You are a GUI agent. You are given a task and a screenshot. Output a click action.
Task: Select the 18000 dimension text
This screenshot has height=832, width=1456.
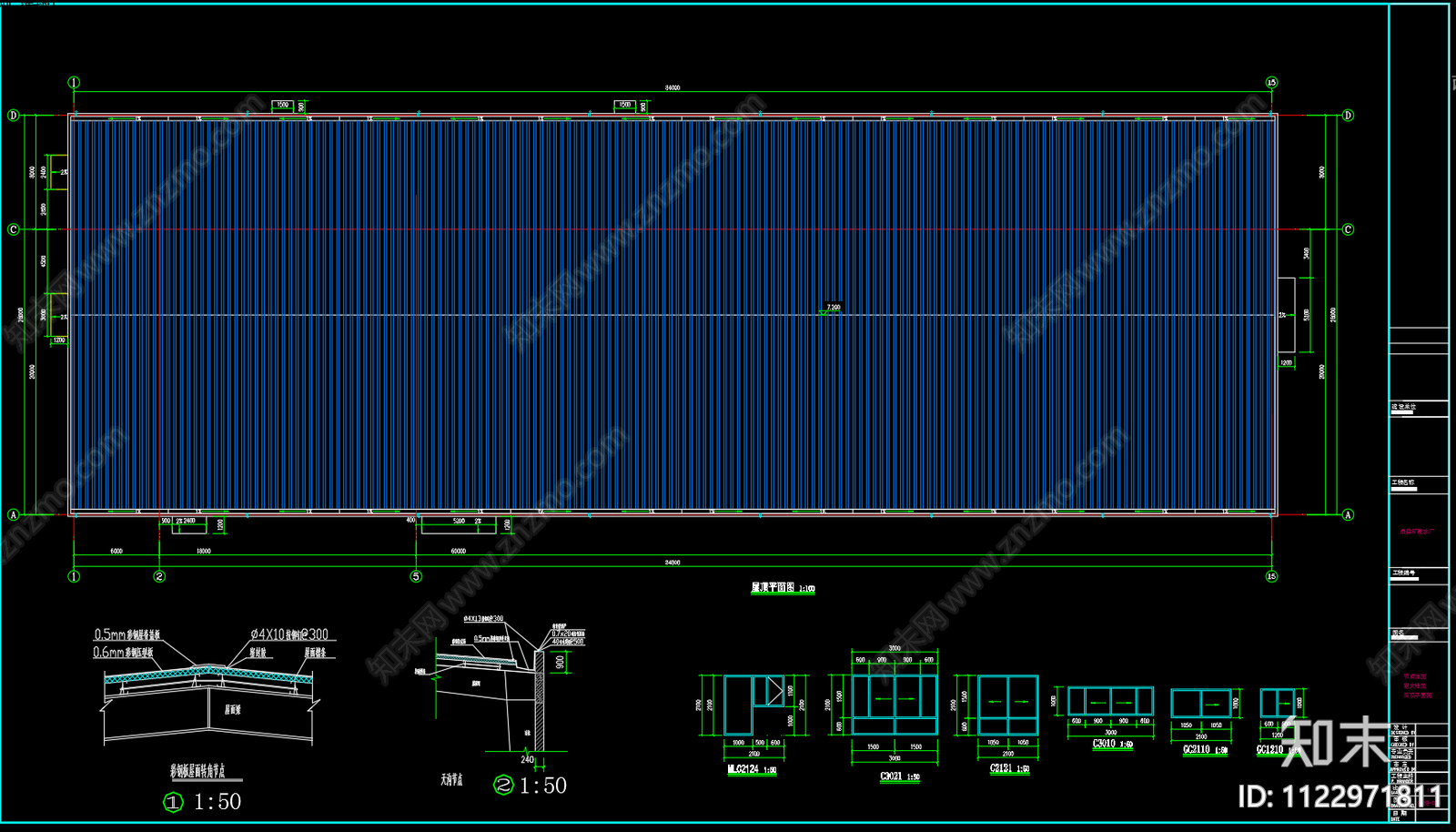(x=203, y=551)
